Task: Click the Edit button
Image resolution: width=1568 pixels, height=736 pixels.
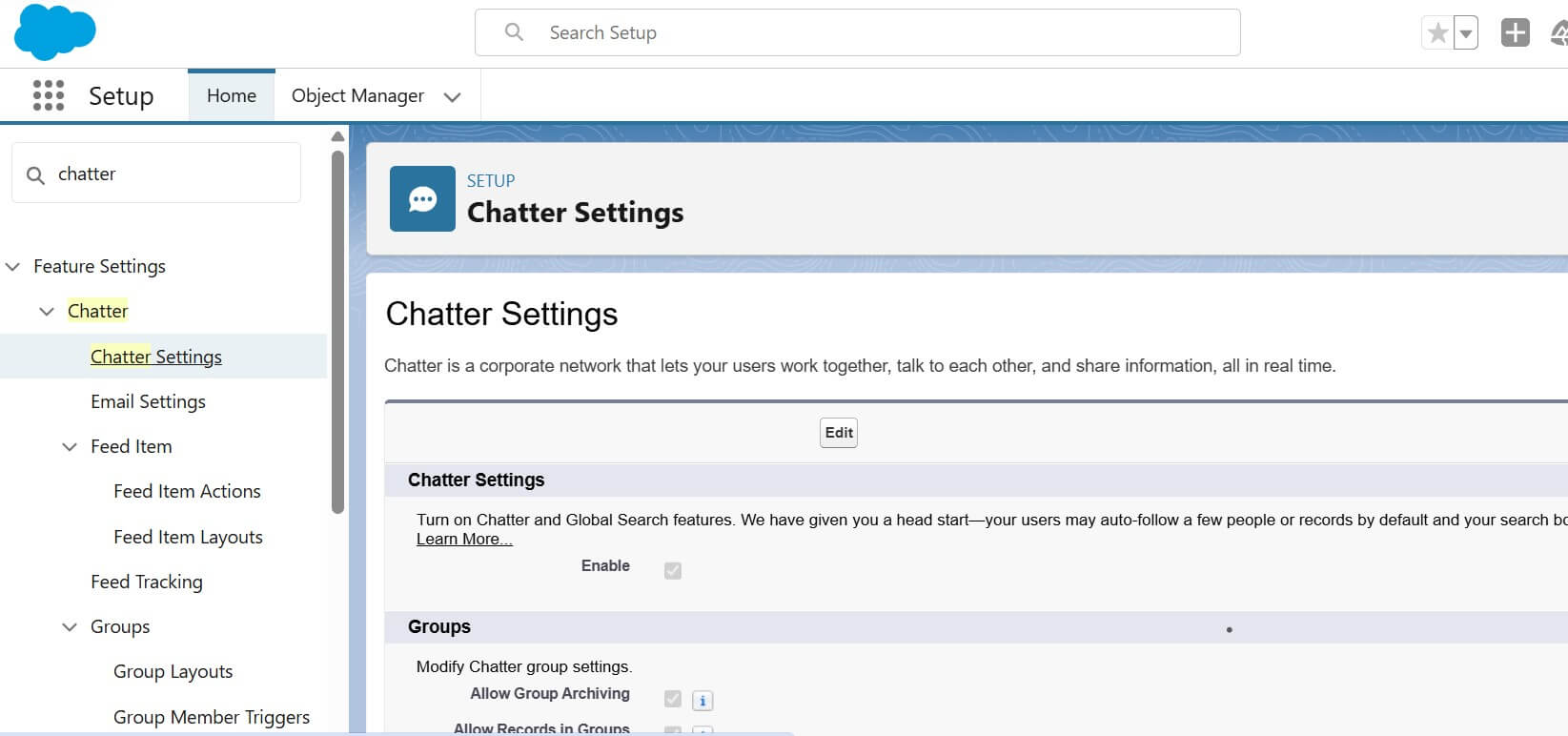Action: [x=839, y=433]
